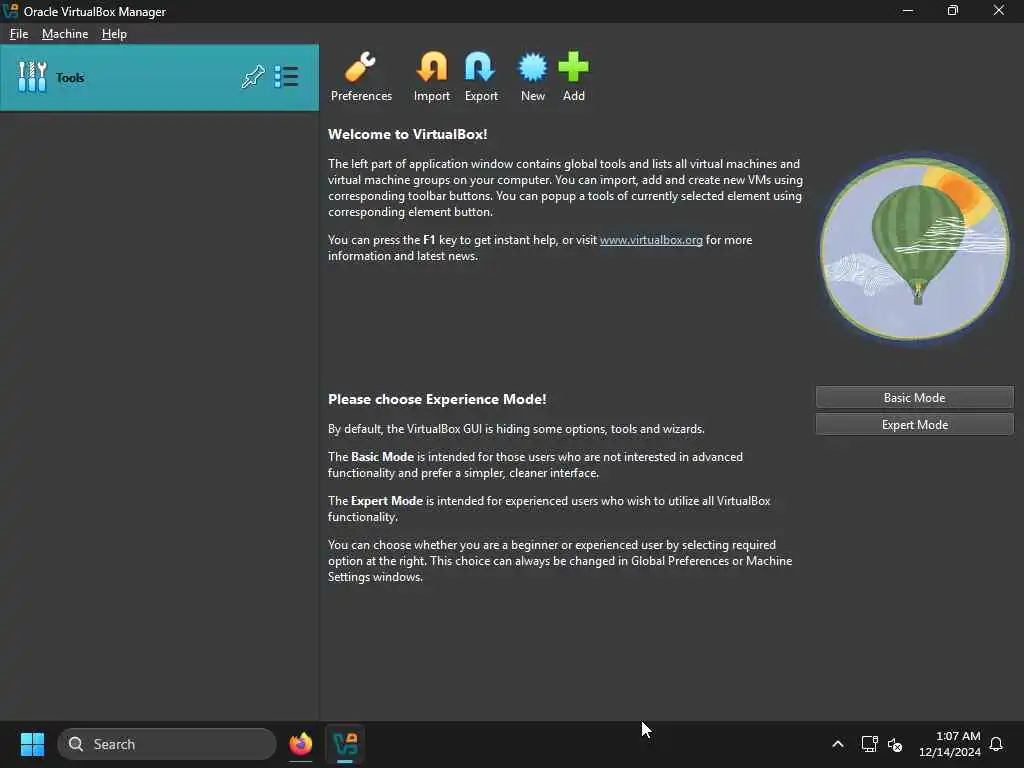
Task: Click the 'Welcome to VirtualBox!' heading
Action: point(408,134)
